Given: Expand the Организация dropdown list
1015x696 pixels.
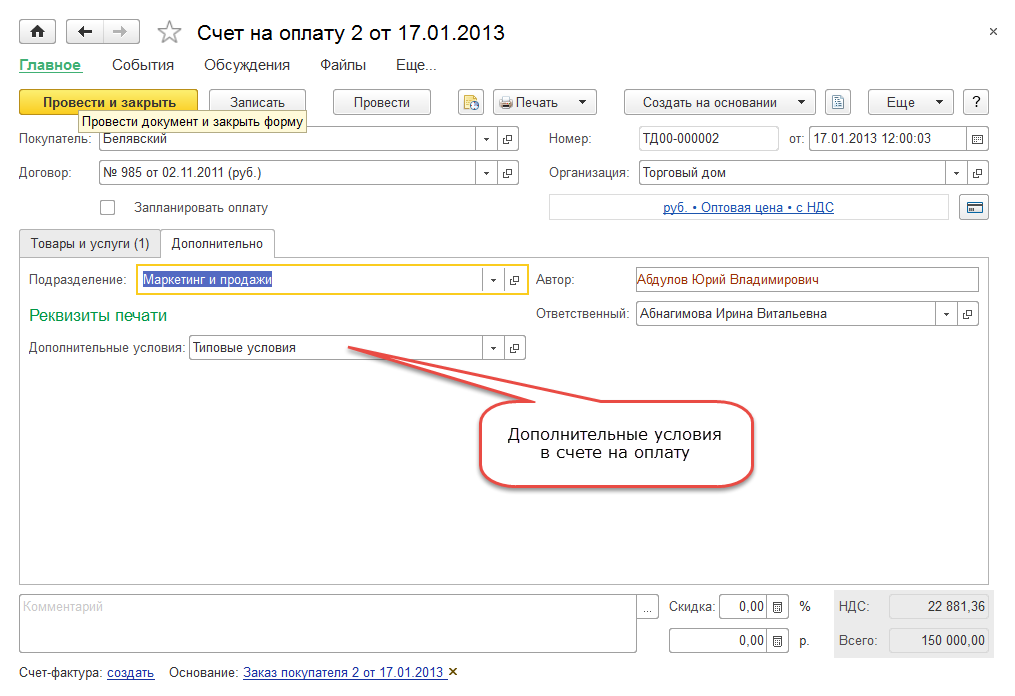Looking at the screenshot, I should 956,173.
